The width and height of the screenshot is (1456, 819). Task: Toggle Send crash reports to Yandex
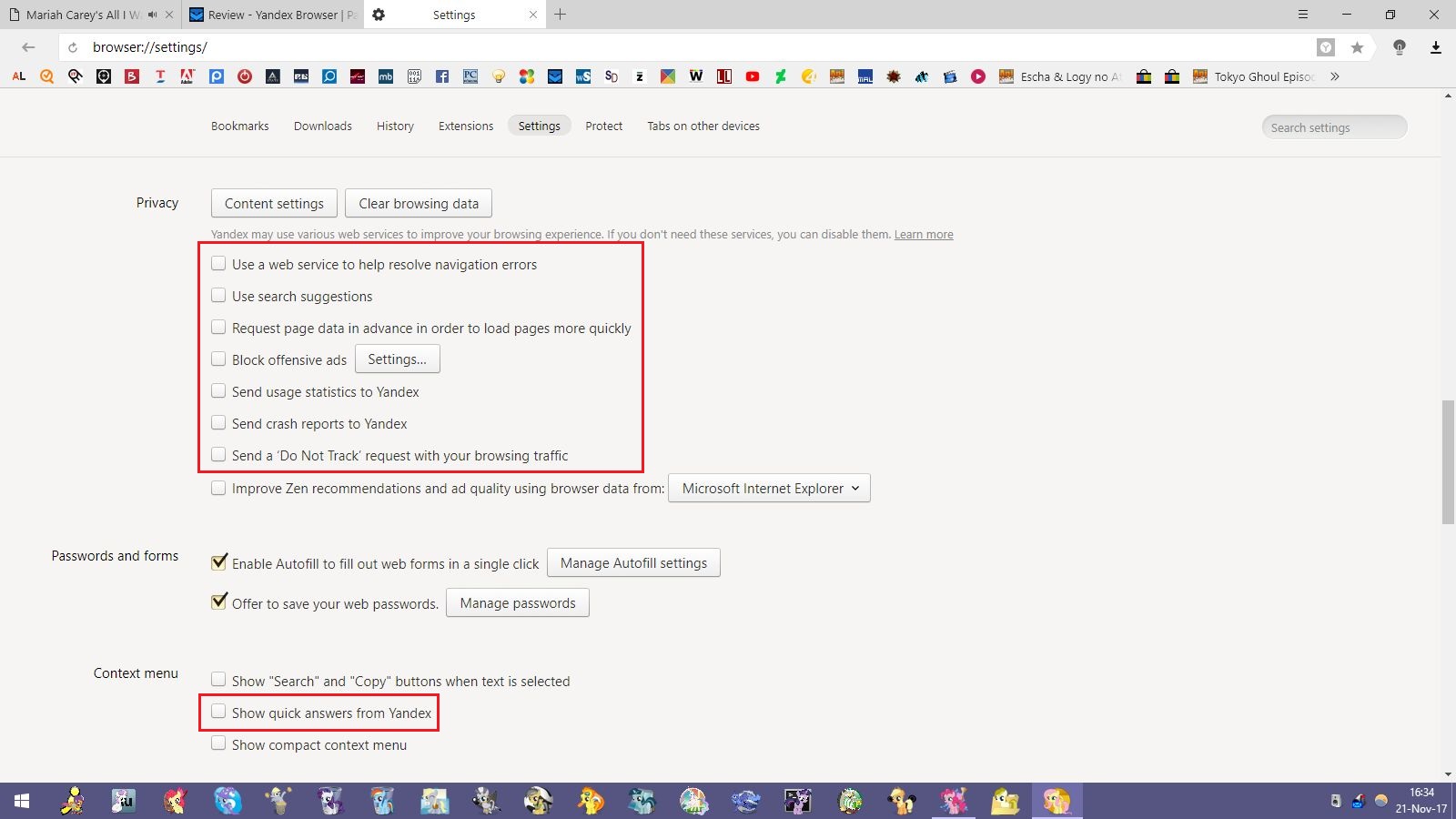coord(218,423)
